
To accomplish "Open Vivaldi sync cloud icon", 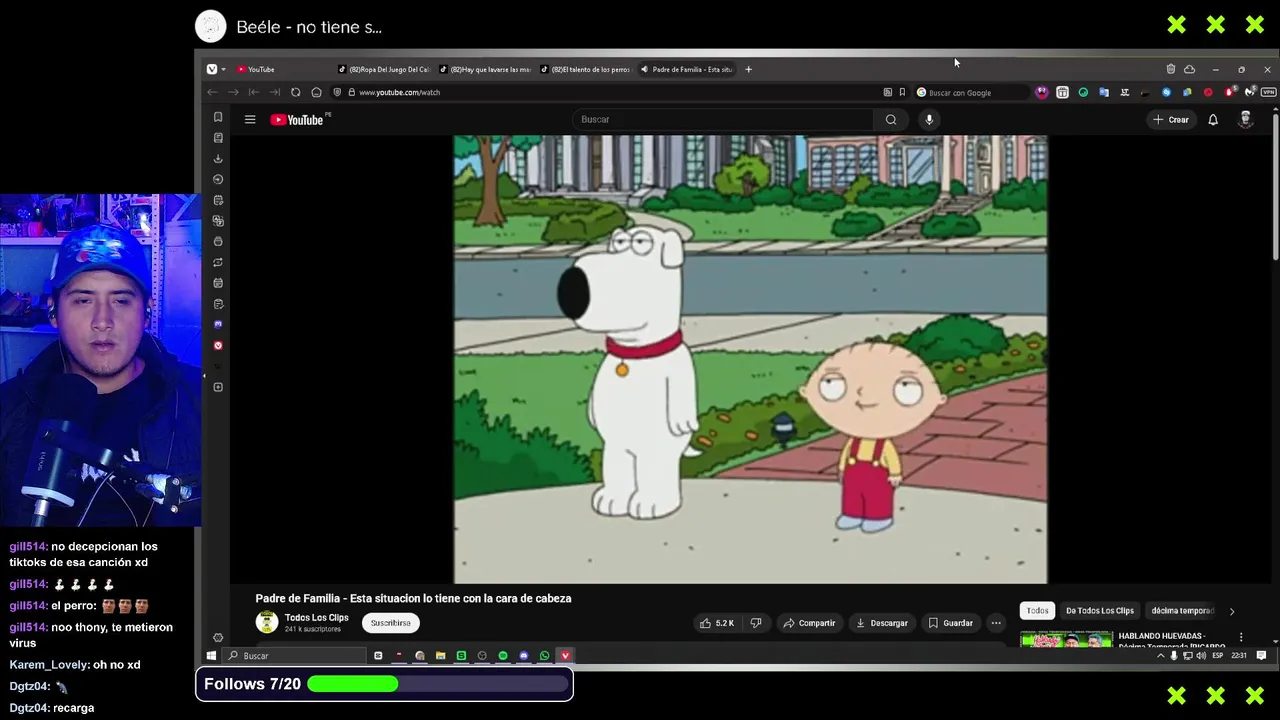I will pyautogui.click(x=1189, y=69).
